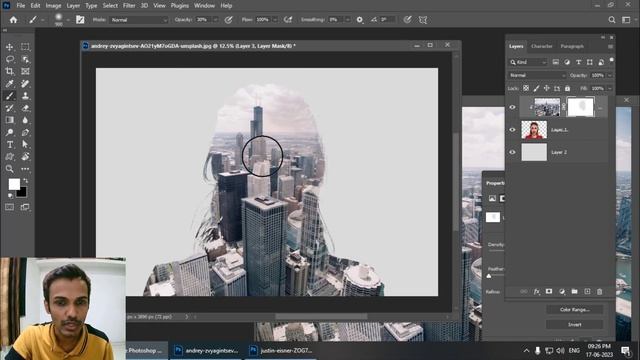Select the Horizontal Type tool
Screen dimensions: 640x360
tap(9, 144)
